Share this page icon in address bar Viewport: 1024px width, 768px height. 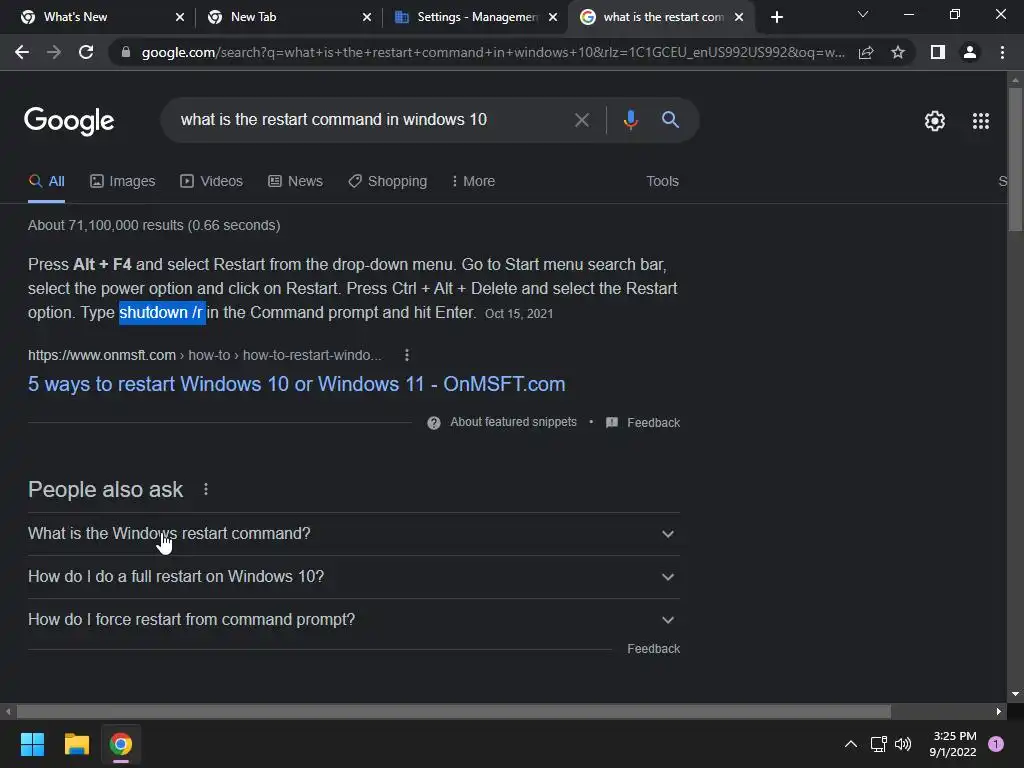tap(866, 52)
